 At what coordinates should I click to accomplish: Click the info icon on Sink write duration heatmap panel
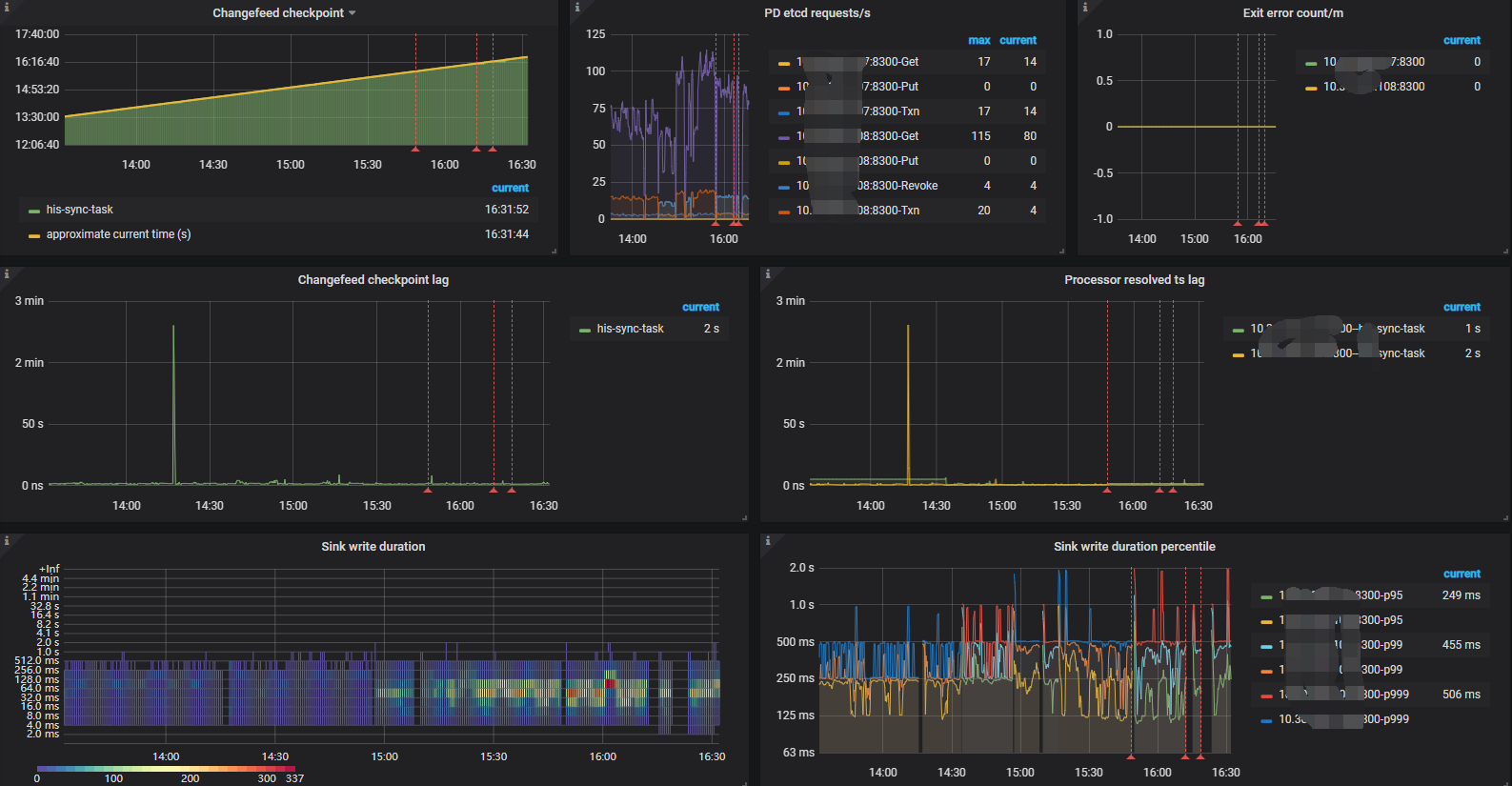point(6,540)
